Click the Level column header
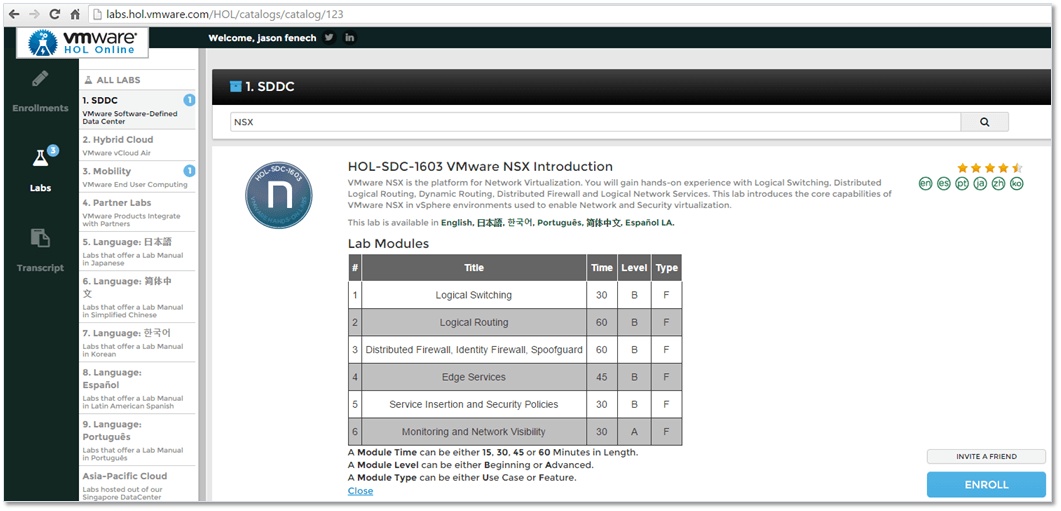Image resolution: width=1061 pixels, height=511 pixels. [x=634, y=268]
